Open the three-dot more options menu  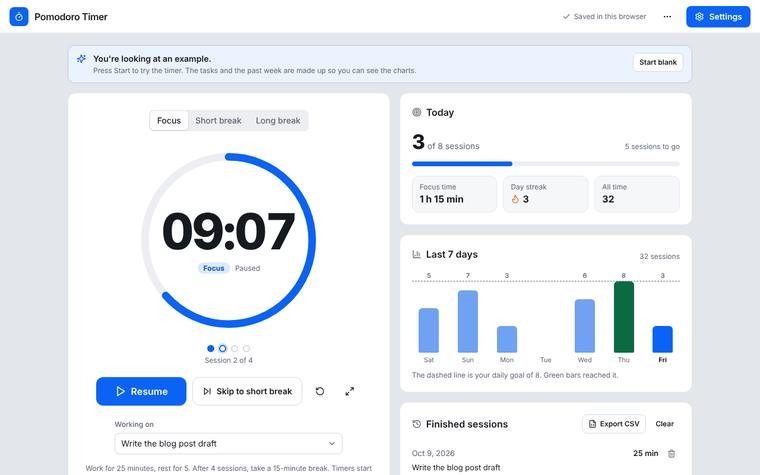click(667, 16)
